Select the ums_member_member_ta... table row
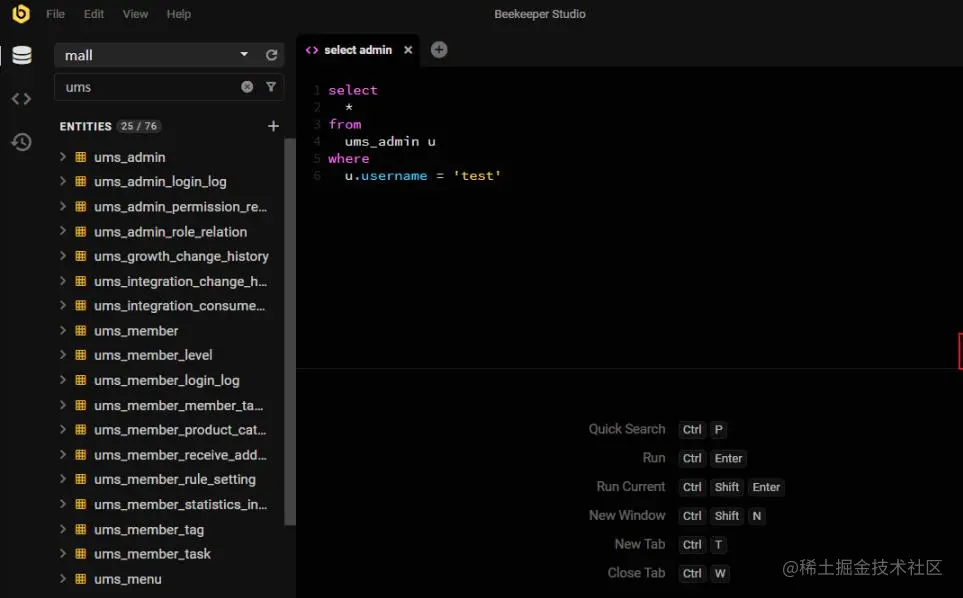The height and width of the screenshot is (598, 963). (x=169, y=405)
